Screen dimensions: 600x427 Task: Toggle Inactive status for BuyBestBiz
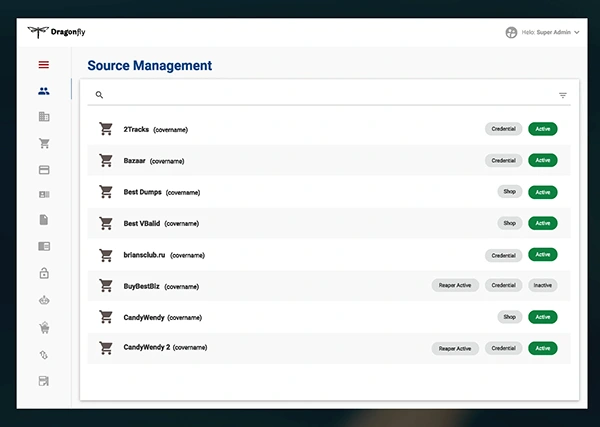[x=543, y=285]
